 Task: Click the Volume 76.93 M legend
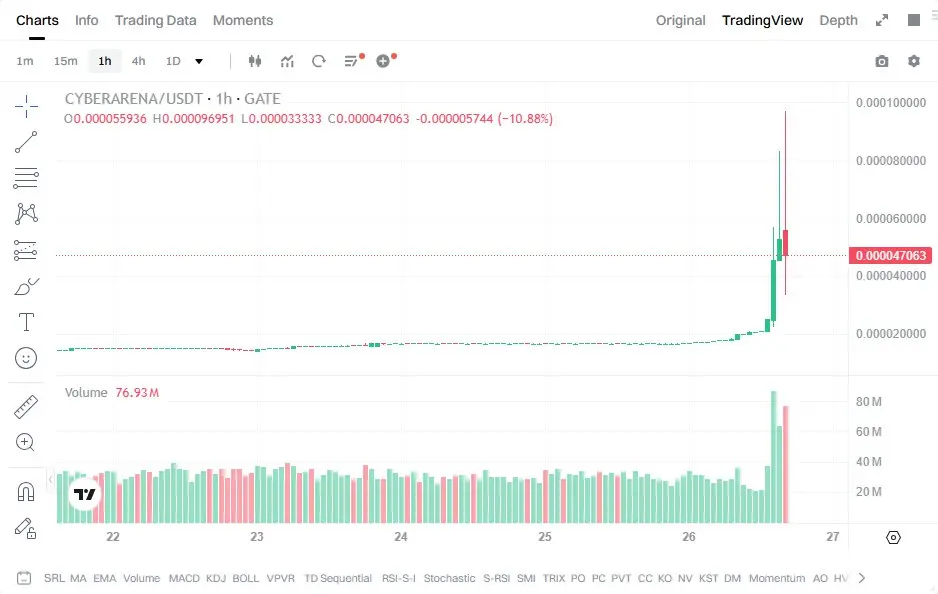pos(112,392)
